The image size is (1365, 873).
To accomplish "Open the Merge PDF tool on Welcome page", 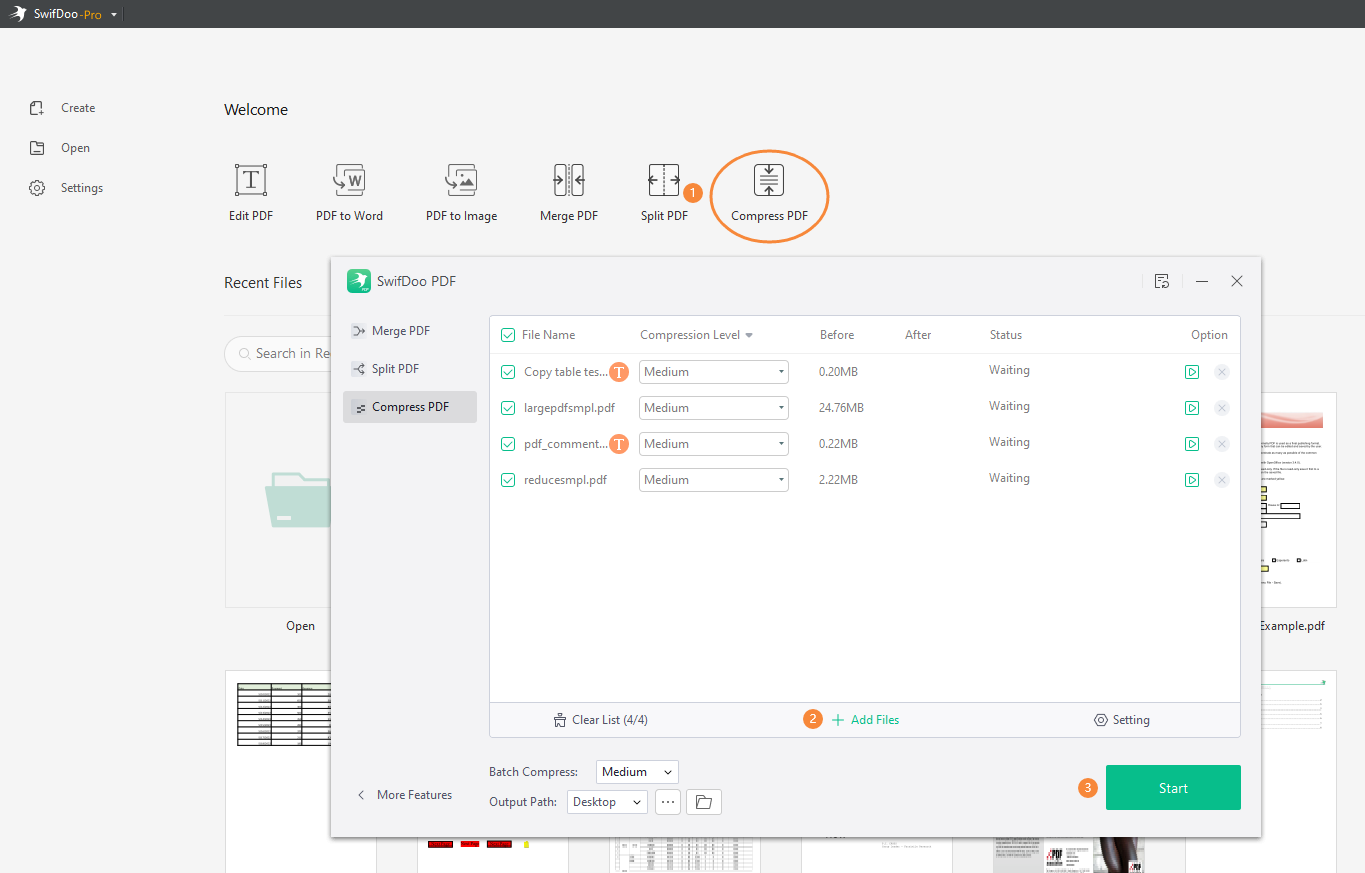I will coord(568,193).
